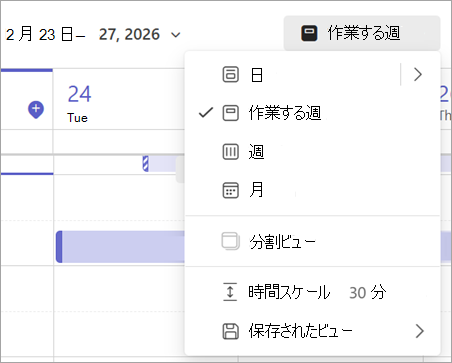Click the 保存されたビュー label
Image resolution: width=452 pixels, height=363 pixels.
tap(300, 331)
